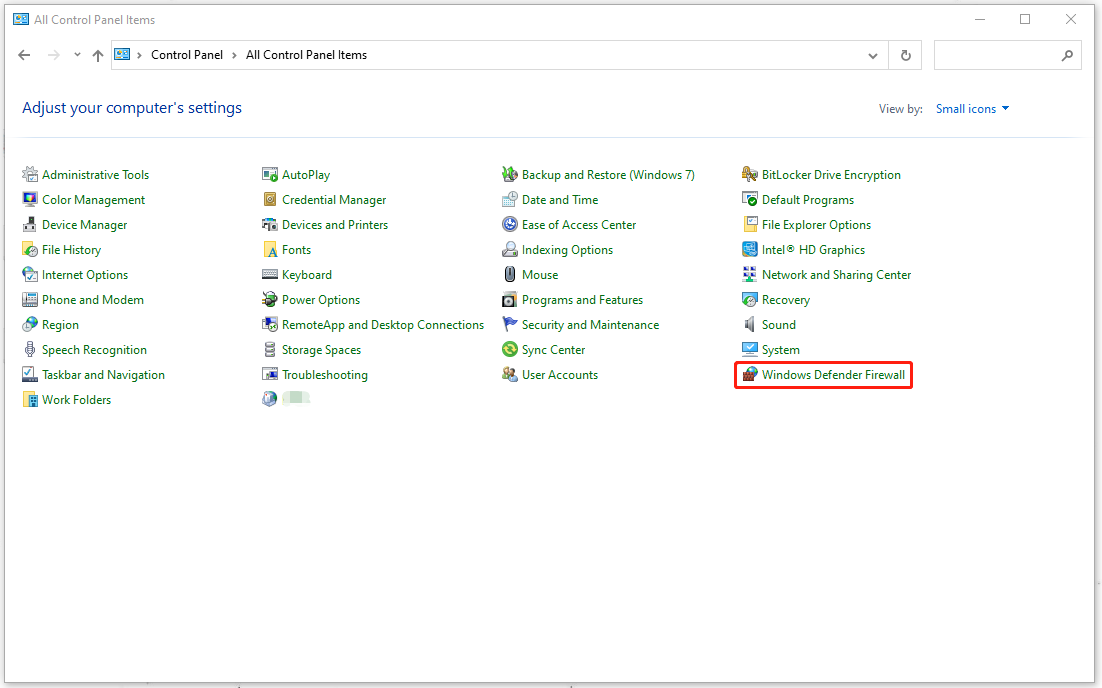Select the All Control Panel Items breadcrumb
Screen dimensions: 1102x688
(x=305, y=55)
